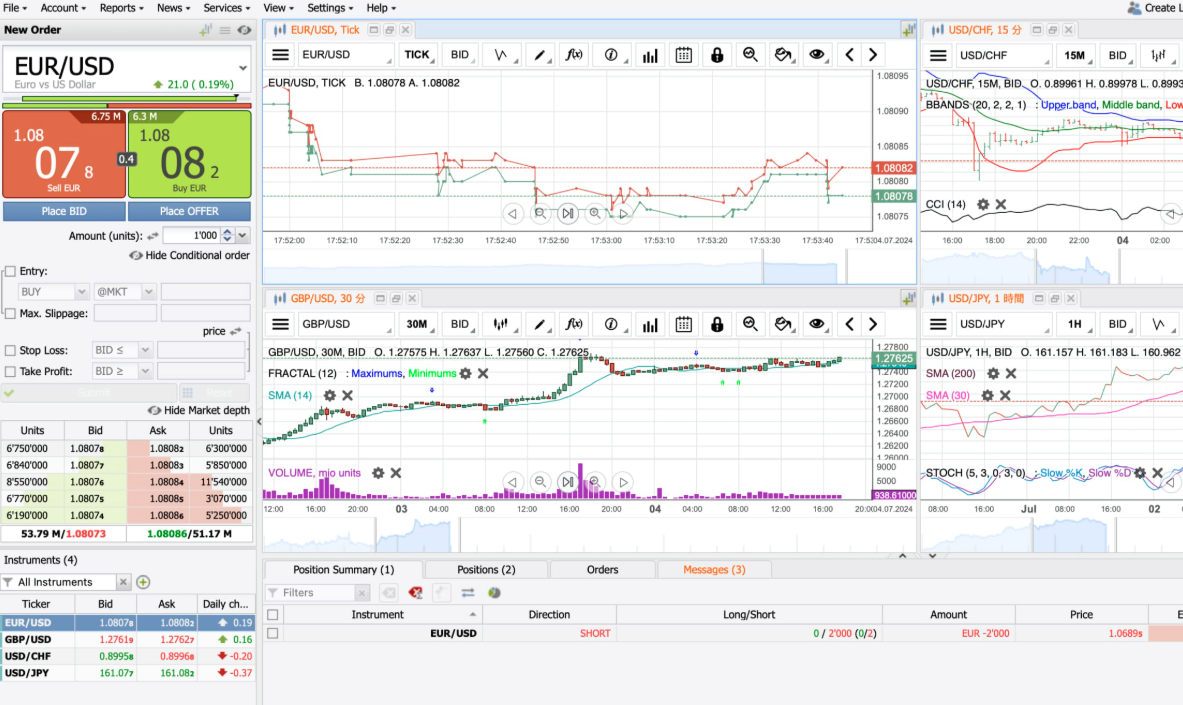Click the lock icon in EUR/USD chart toolbar
The width and height of the screenshot is (1183, 705).
[717, 55]
